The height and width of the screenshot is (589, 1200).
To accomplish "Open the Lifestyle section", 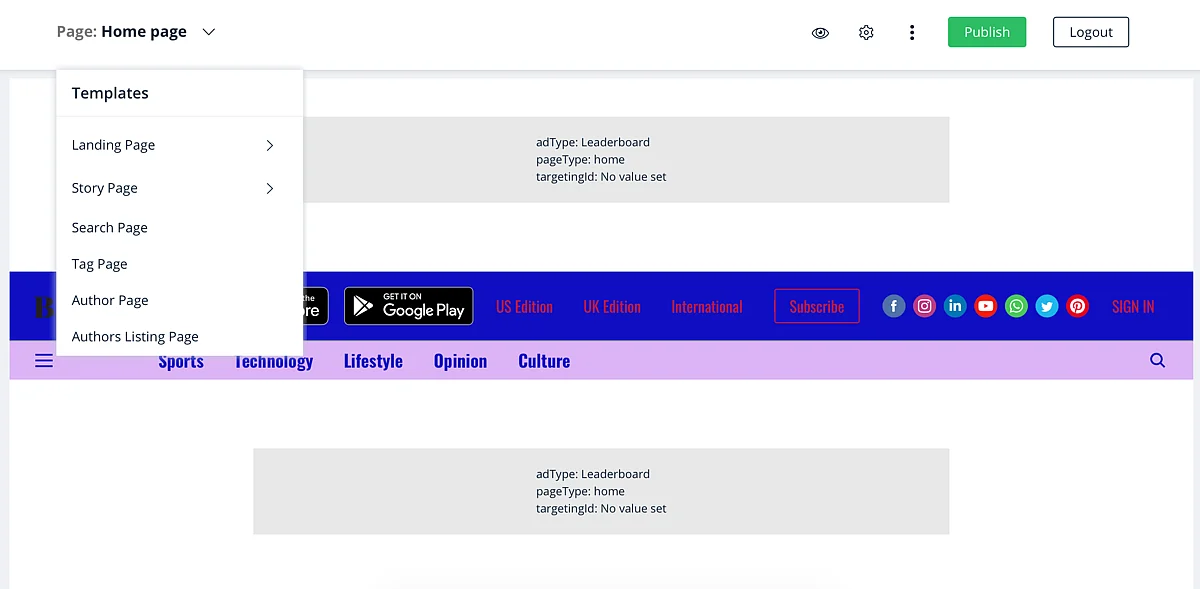I will tap(373, 361).
